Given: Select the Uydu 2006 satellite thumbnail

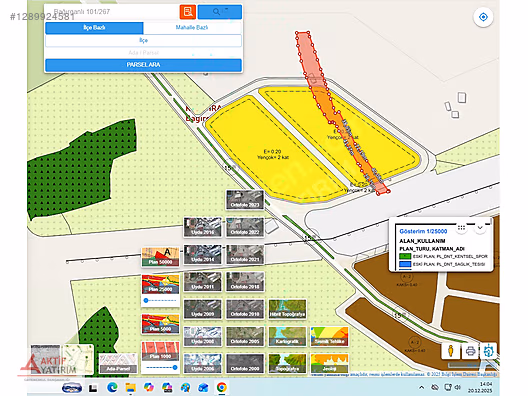Looking at the screenshot, I should pyautogui.click(x=203, y=363).
